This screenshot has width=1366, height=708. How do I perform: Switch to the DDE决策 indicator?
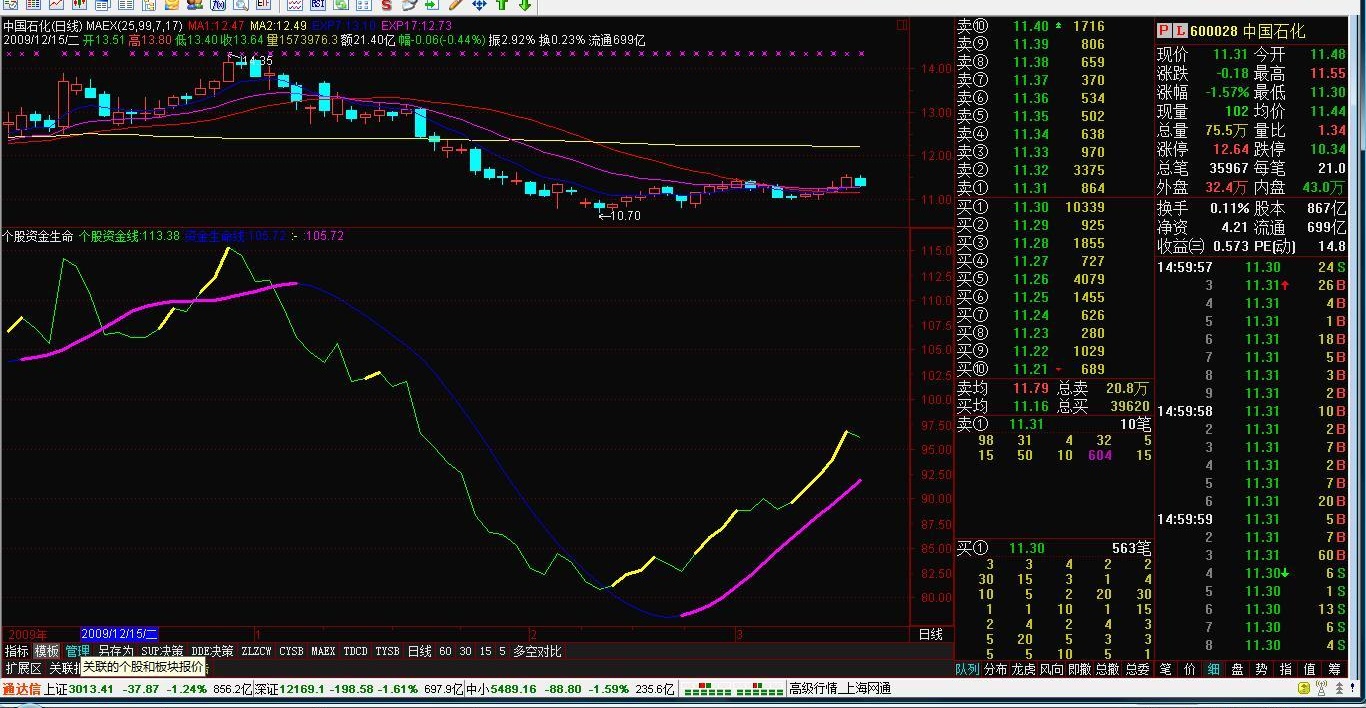tap(212, 651)
